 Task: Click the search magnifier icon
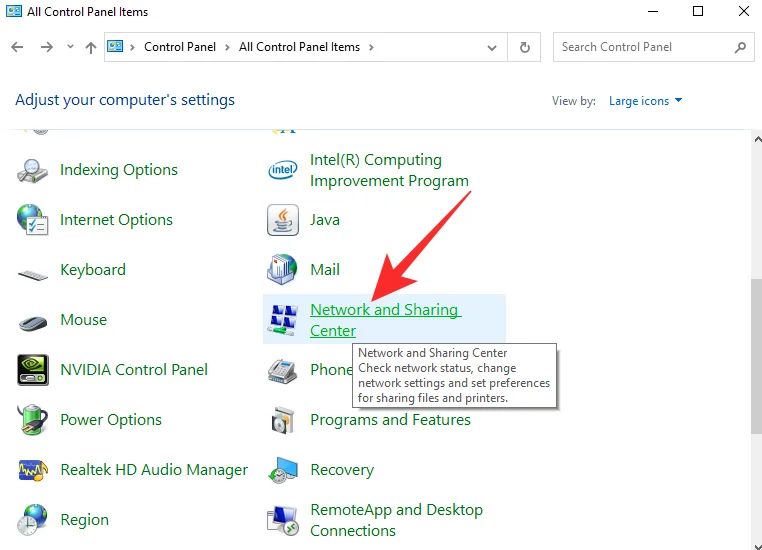coord(740,47)
